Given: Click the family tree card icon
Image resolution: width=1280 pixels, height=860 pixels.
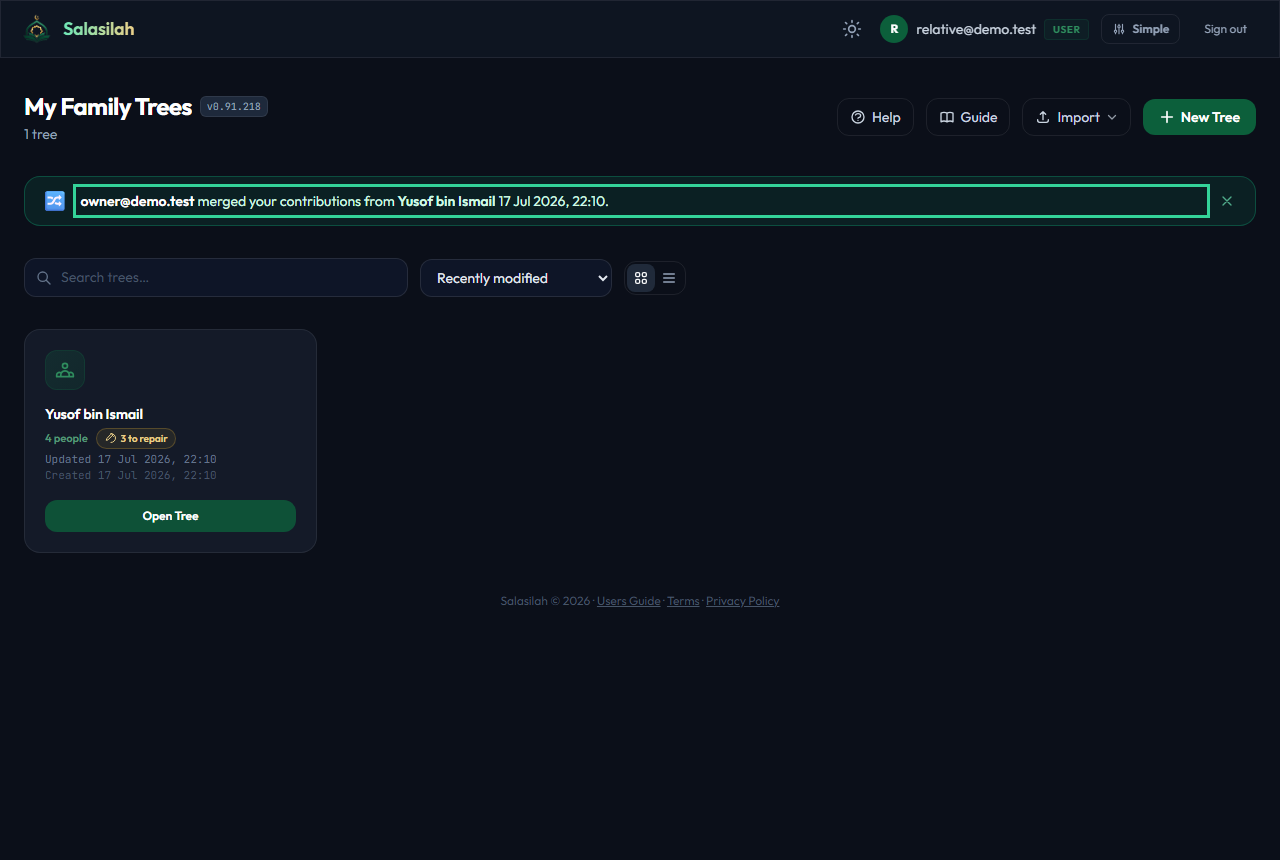Looking at the screenshot, I should pos(65,370).
